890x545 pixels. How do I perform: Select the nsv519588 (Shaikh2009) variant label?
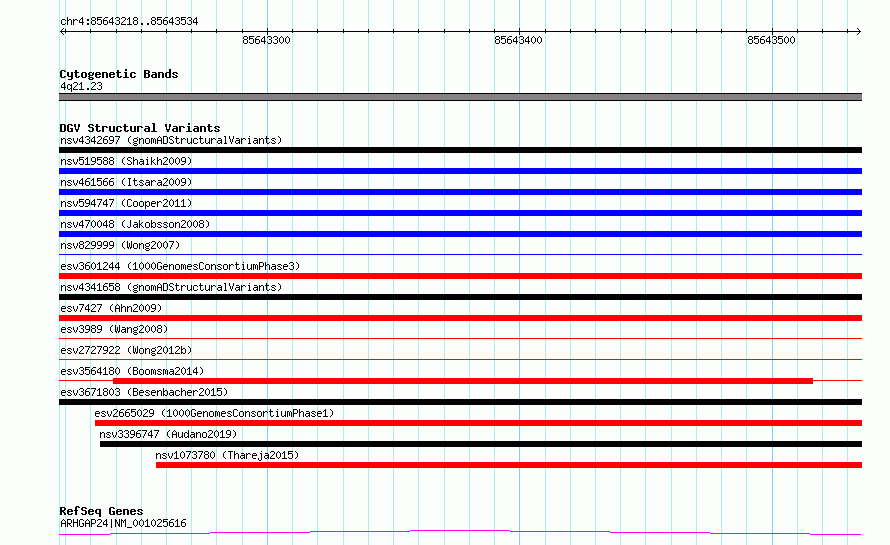point(126,161)
